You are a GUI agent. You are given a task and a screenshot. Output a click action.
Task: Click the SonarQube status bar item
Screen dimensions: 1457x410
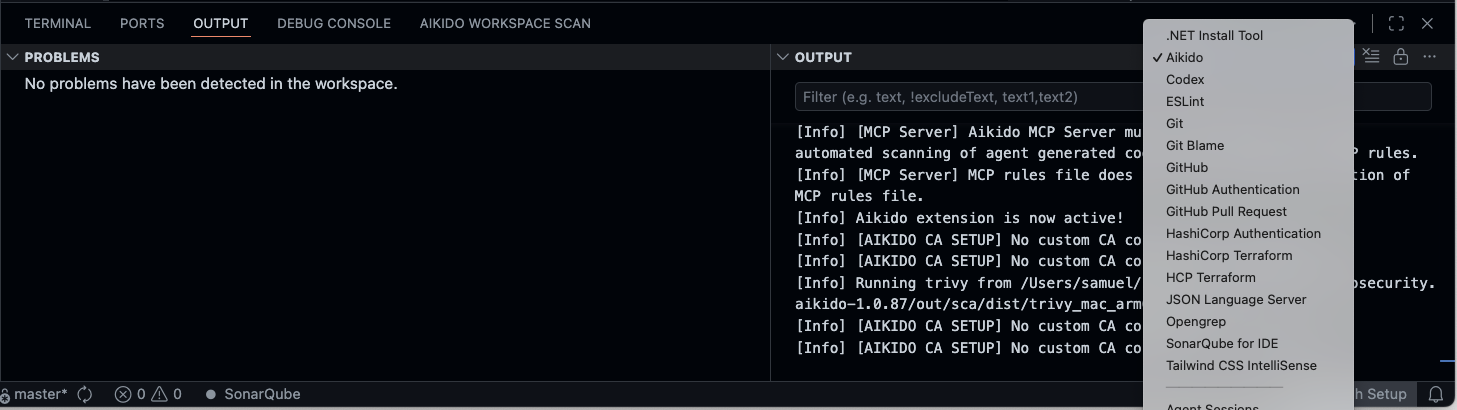coord(253,394)
